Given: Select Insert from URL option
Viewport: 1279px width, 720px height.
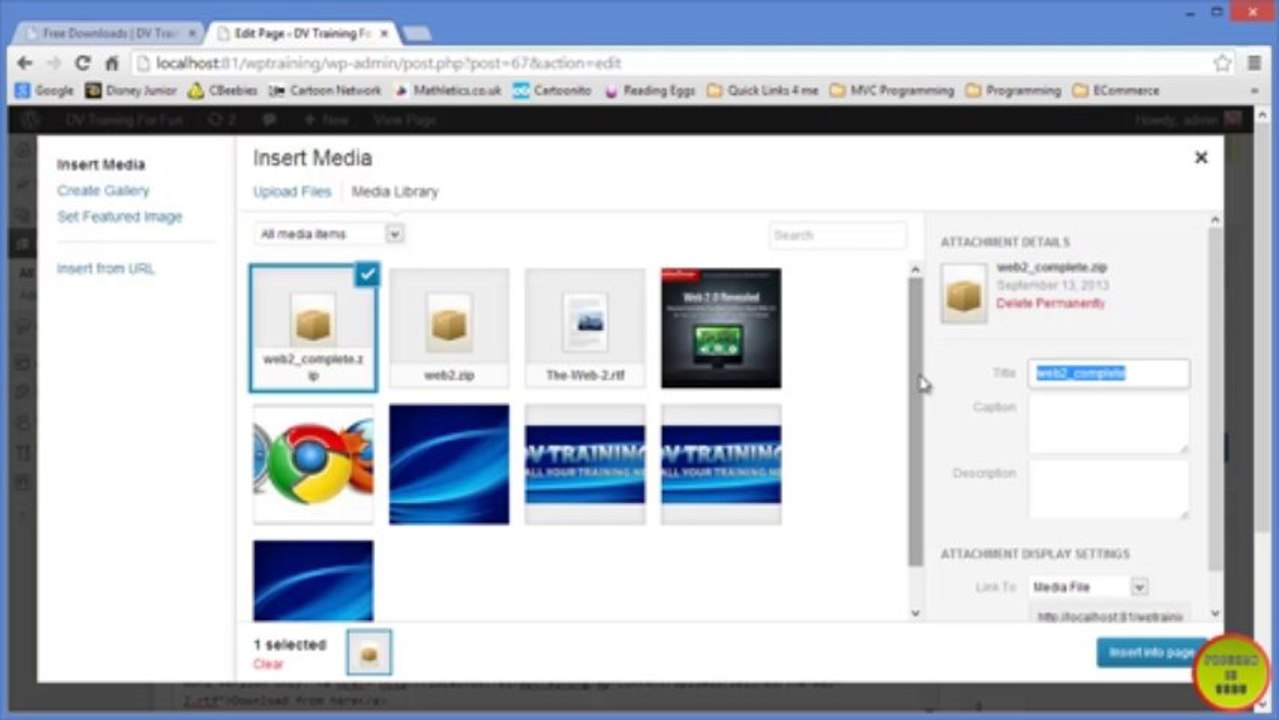Looking at the screenshot, I should pos(106,268).
